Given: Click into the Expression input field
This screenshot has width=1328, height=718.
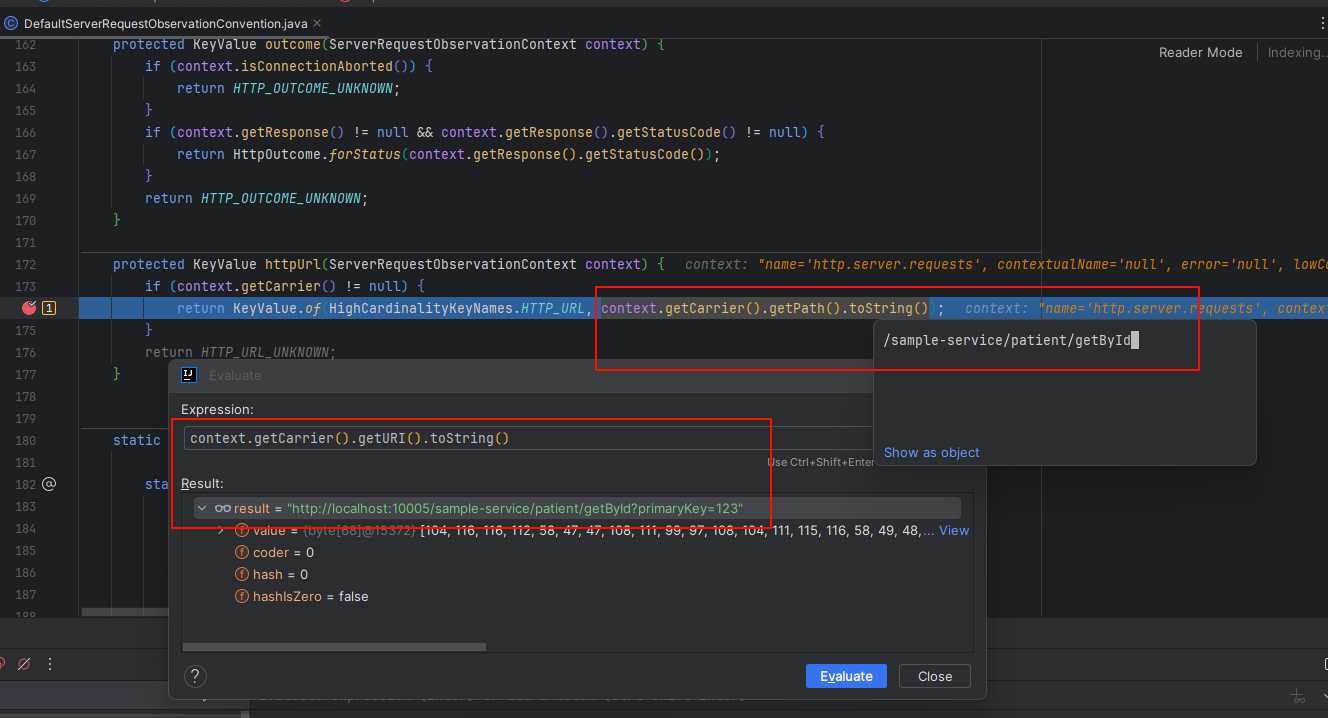Looking at the screenshot, I should pyautogui.click(x=526, y=438).
